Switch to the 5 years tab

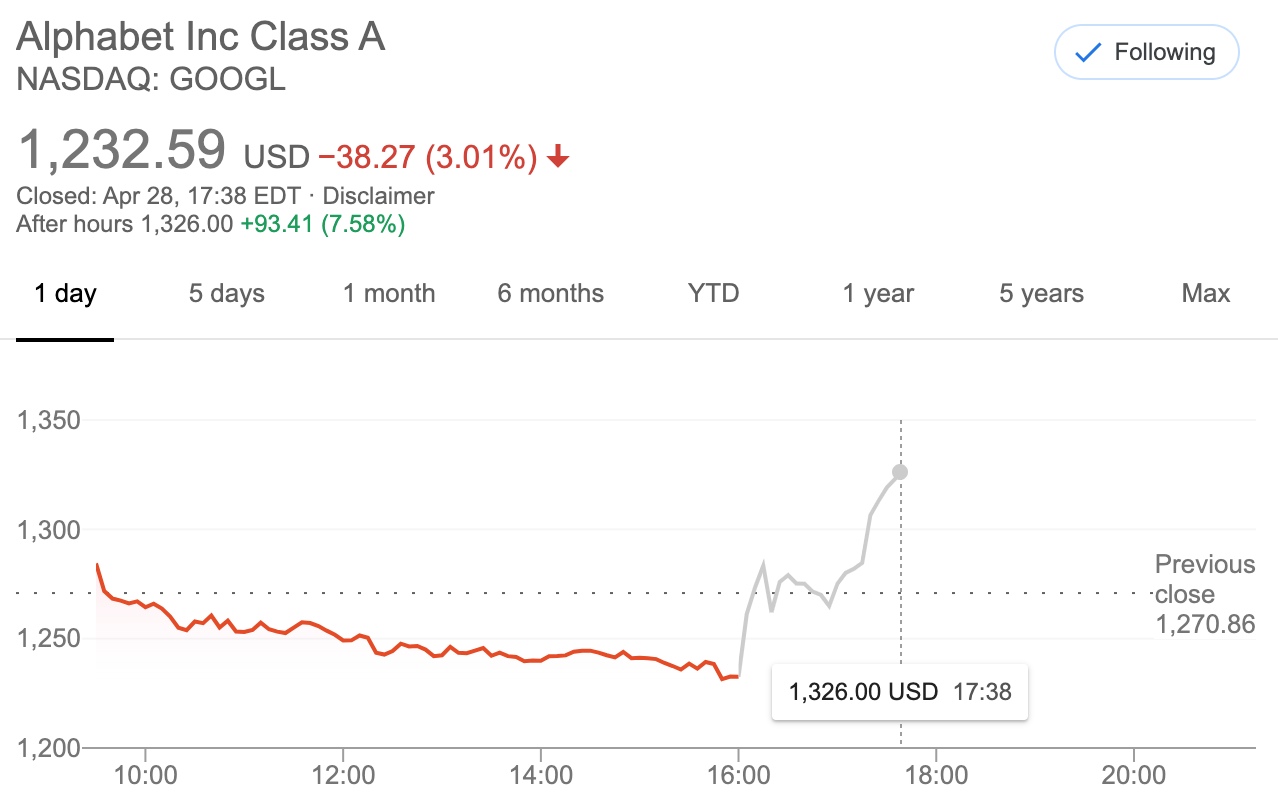pos(1041,293)
